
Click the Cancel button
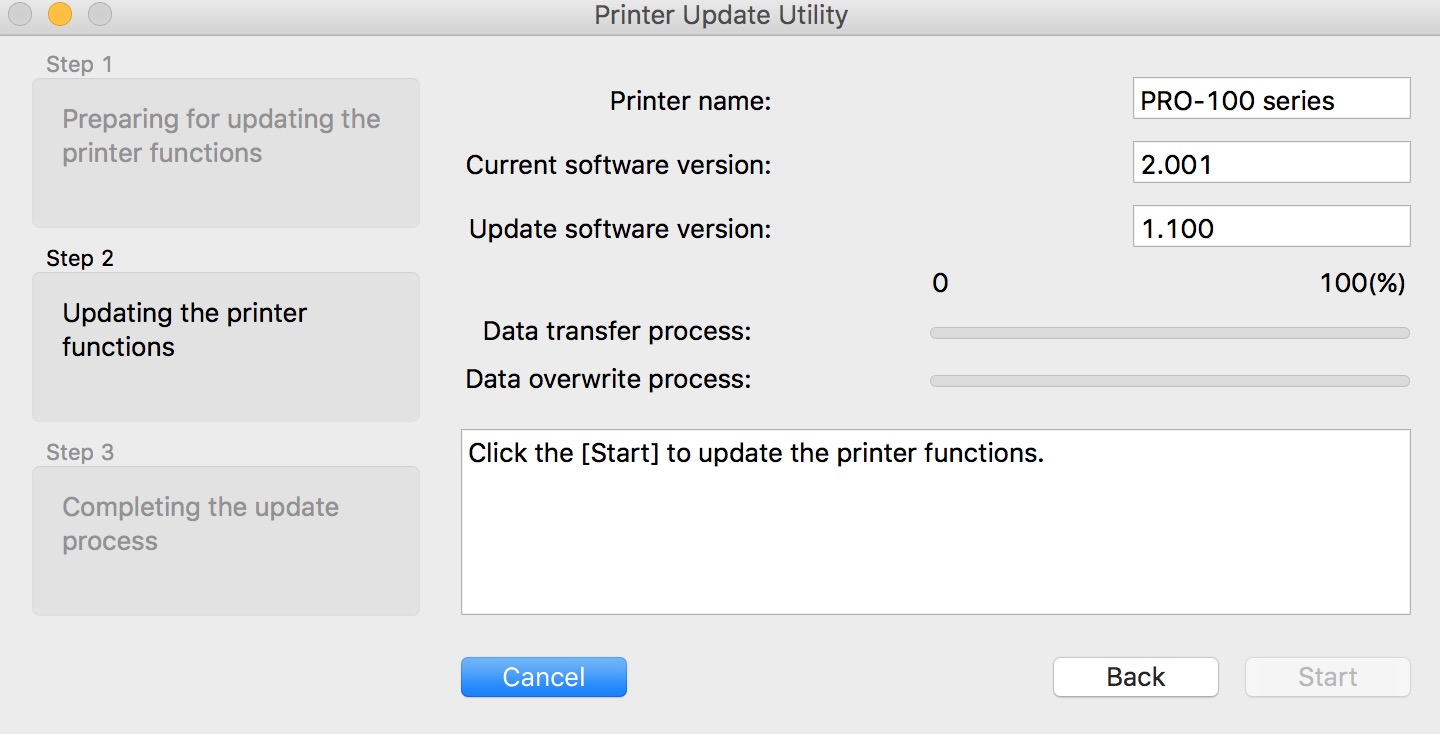[x=543, y=677]
